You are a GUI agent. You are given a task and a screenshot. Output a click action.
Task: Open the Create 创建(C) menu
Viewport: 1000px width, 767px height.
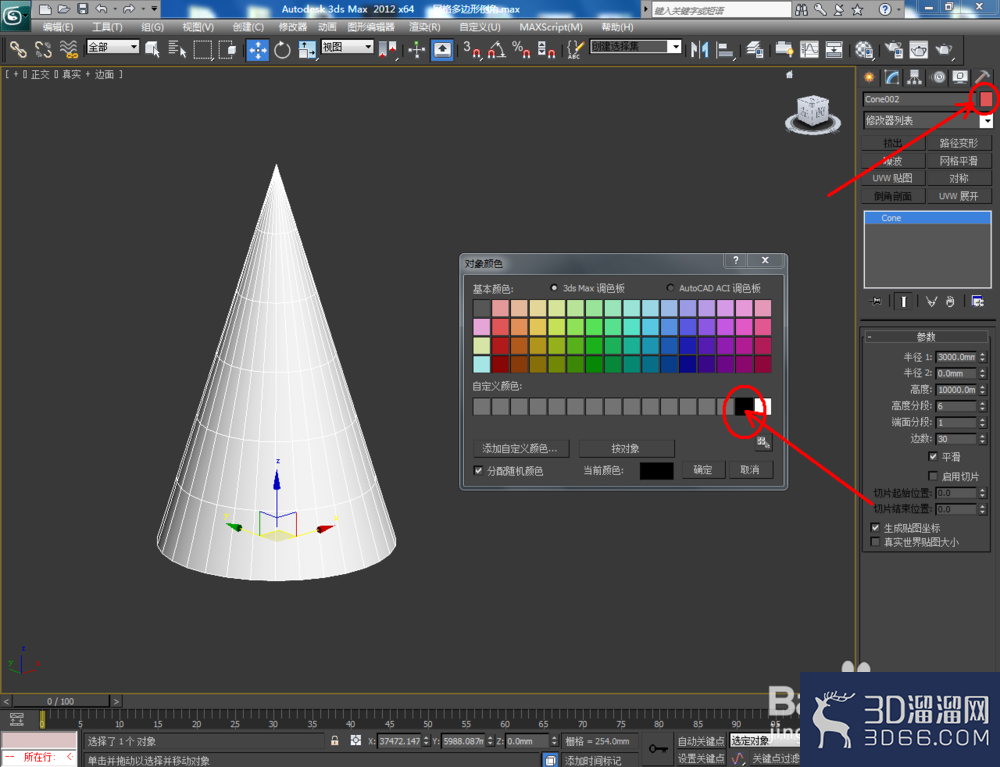[248, 27]
